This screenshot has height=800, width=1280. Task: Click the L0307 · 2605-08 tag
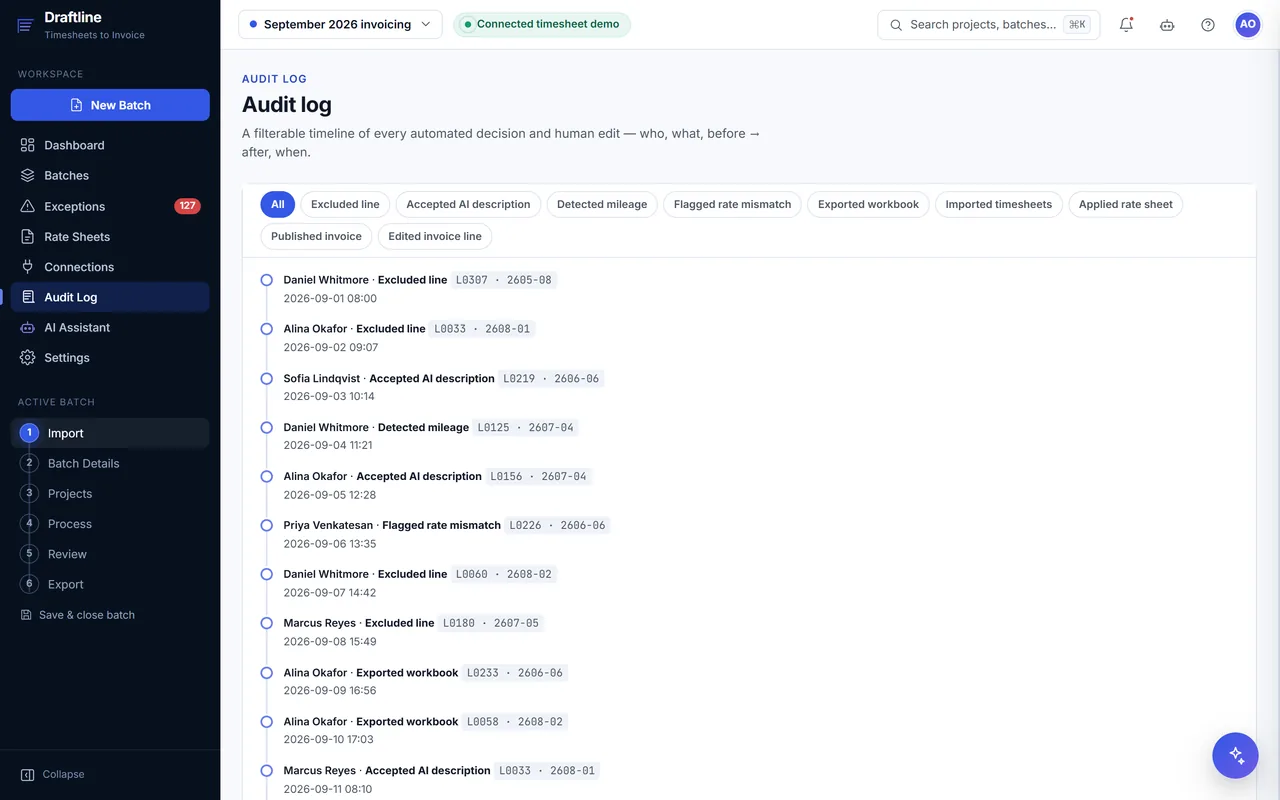click(x=504, y=280)
